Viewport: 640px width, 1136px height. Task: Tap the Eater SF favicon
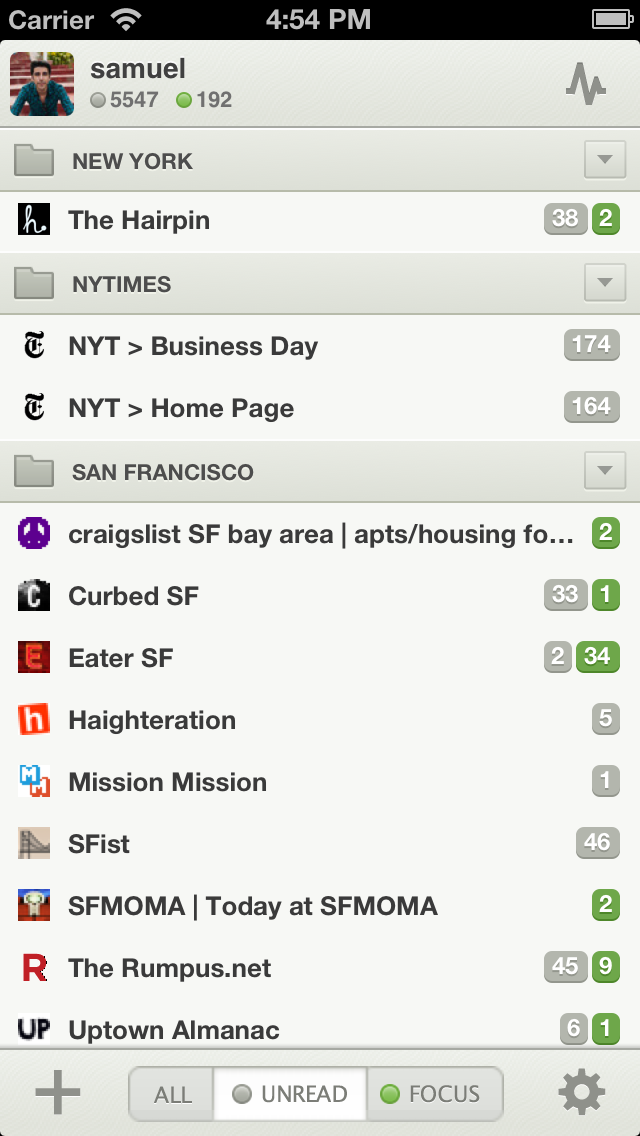34,658
